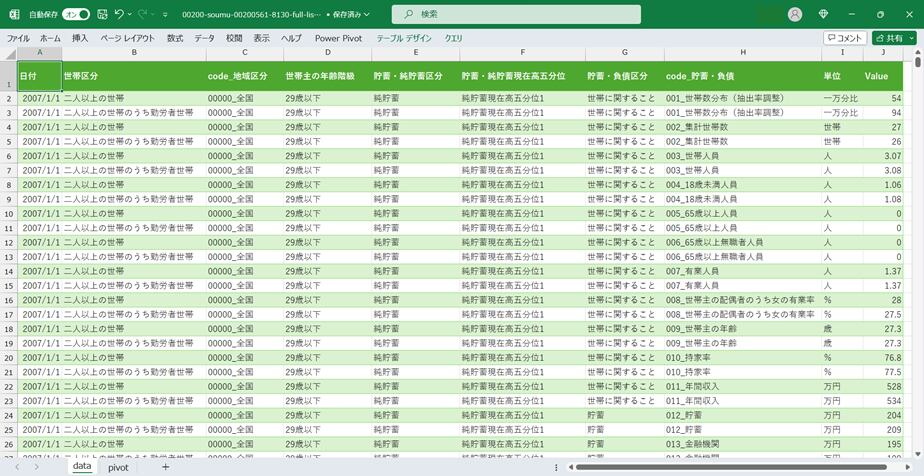Open the テーブル デザイン tab
Viewport: 924px width, 476px height.
coord(404,38)
